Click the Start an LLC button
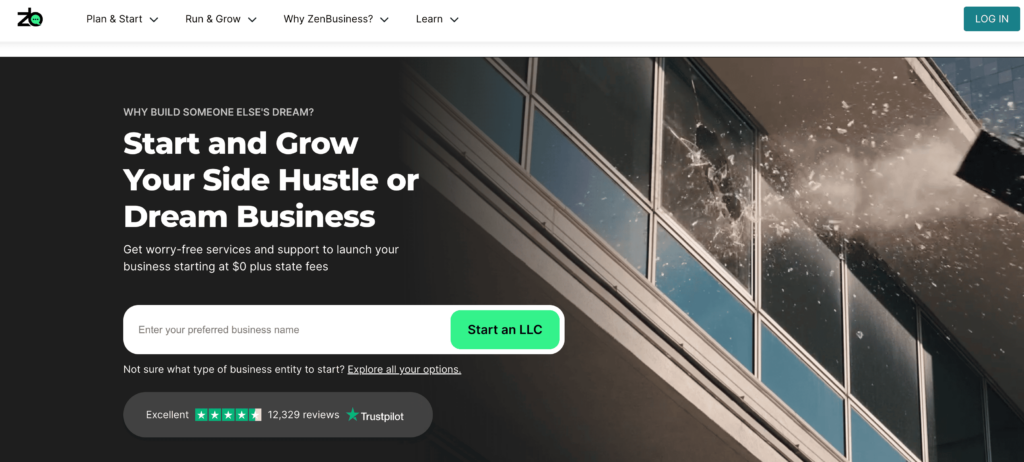This screenshot has height=462, width=1024. click(505, 329)
